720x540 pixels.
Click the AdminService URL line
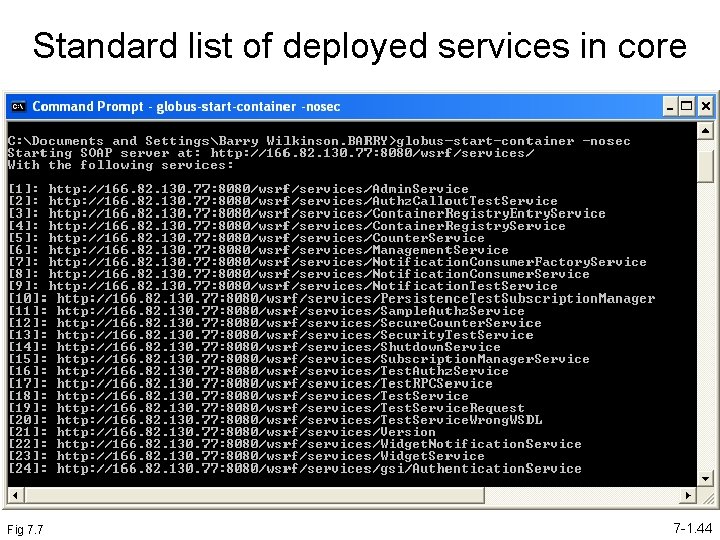238,189
